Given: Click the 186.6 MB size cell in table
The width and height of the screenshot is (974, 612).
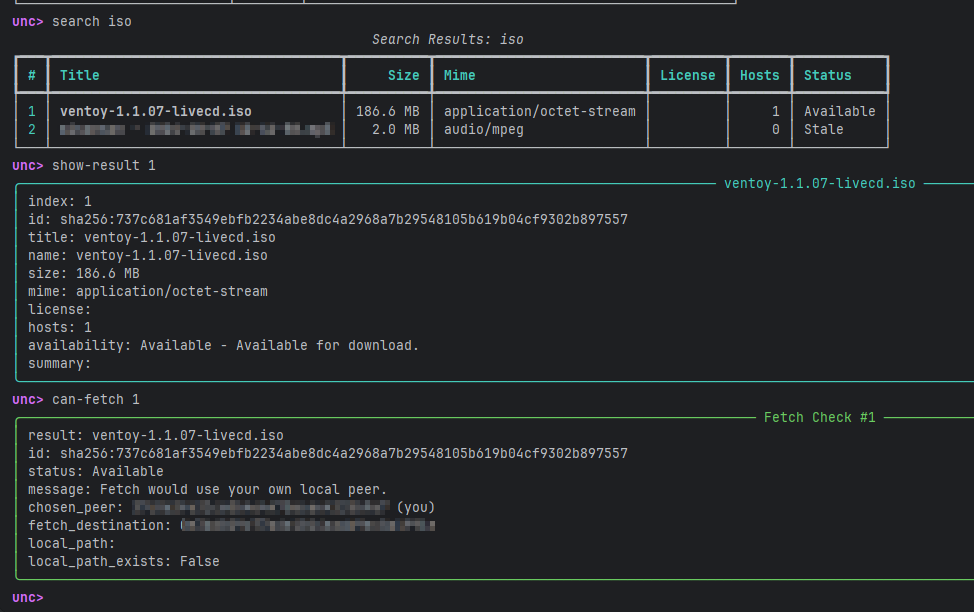Looking at the screenshot, I should click(387, 111).
